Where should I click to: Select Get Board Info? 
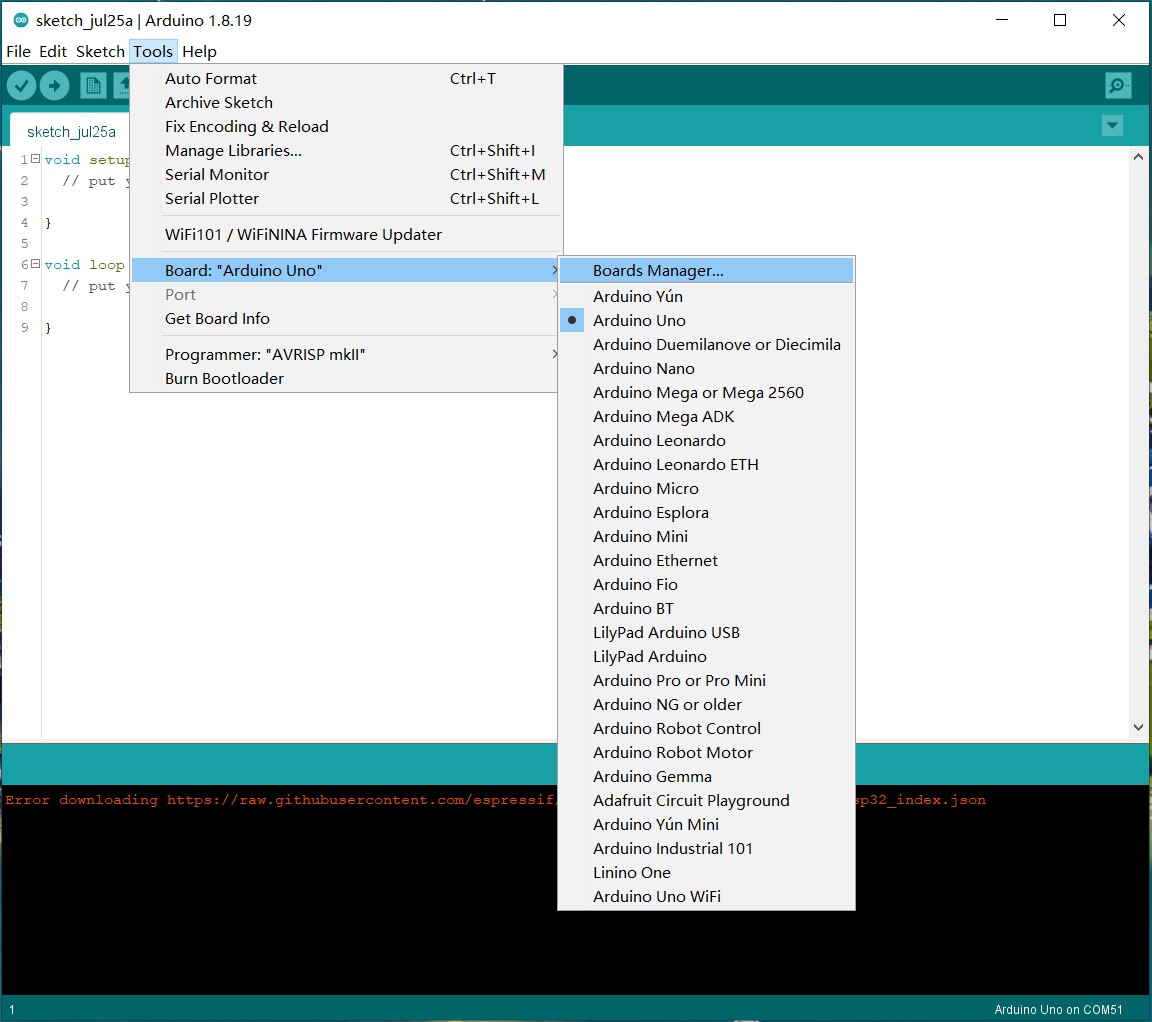347,319
